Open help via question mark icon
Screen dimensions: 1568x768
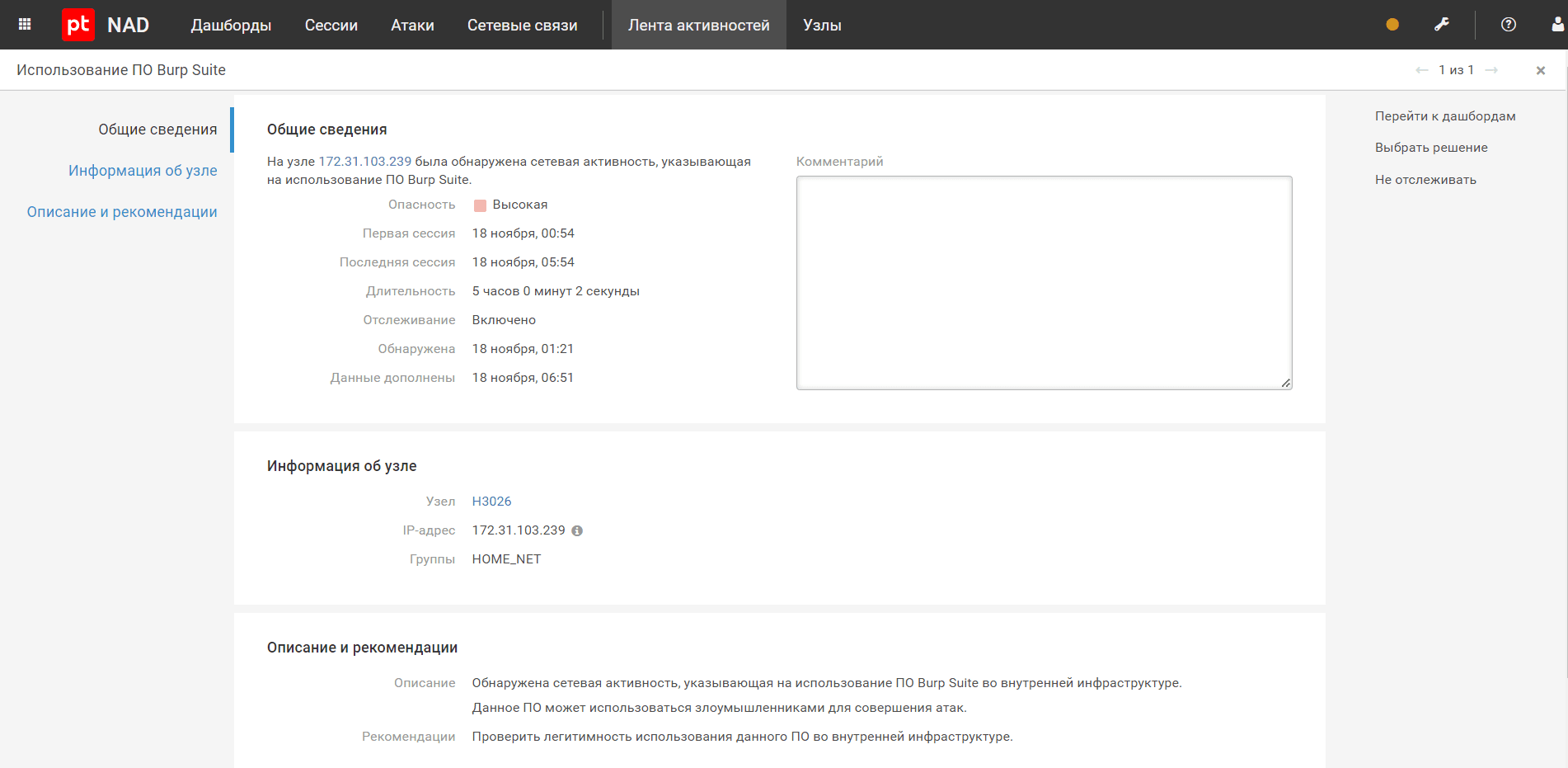1509,25
